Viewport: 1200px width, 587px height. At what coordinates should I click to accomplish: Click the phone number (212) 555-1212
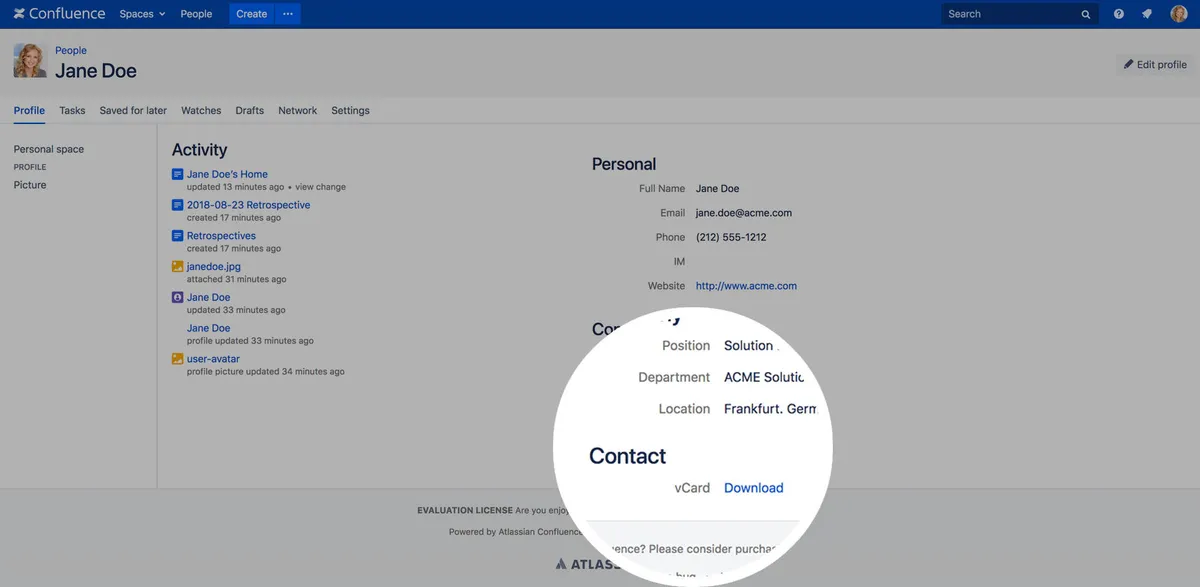731,237
